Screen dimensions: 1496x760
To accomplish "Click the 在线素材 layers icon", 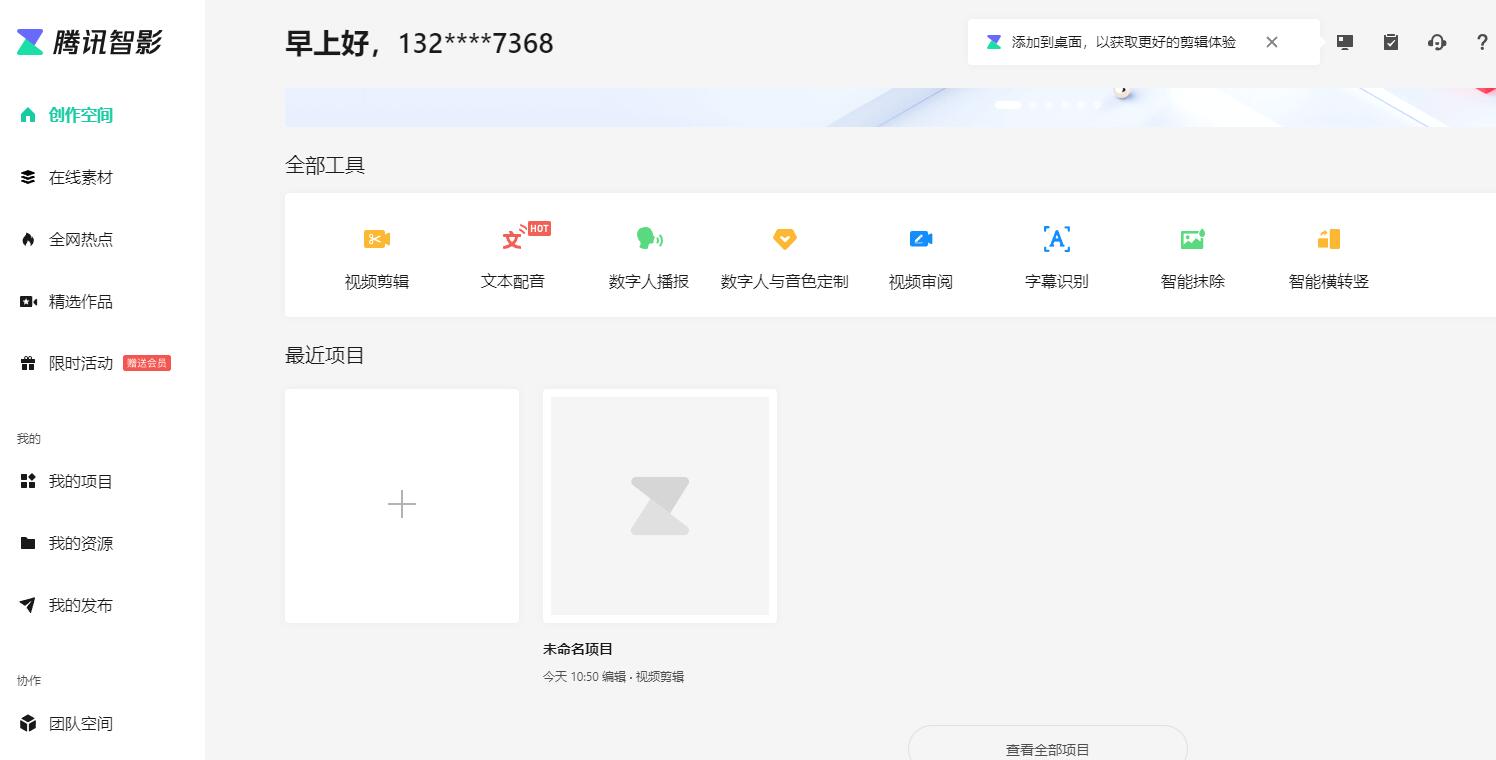I will pos(28,177).
